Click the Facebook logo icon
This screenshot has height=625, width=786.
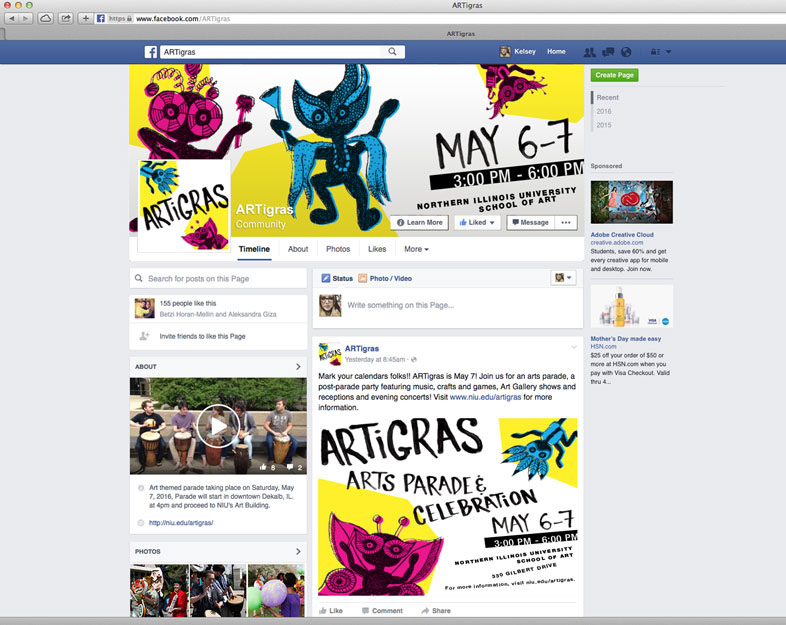click(x=151, y=52)
